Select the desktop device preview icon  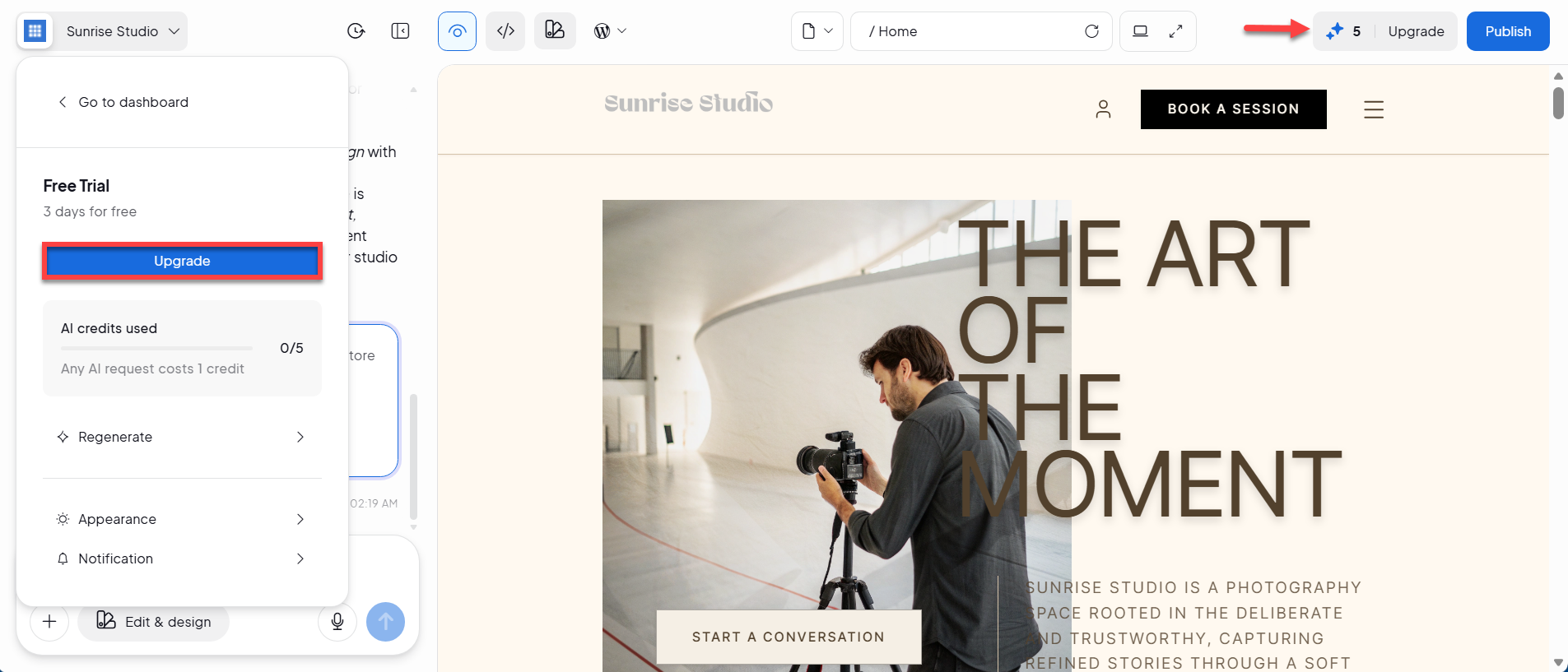pos(1140,31)
